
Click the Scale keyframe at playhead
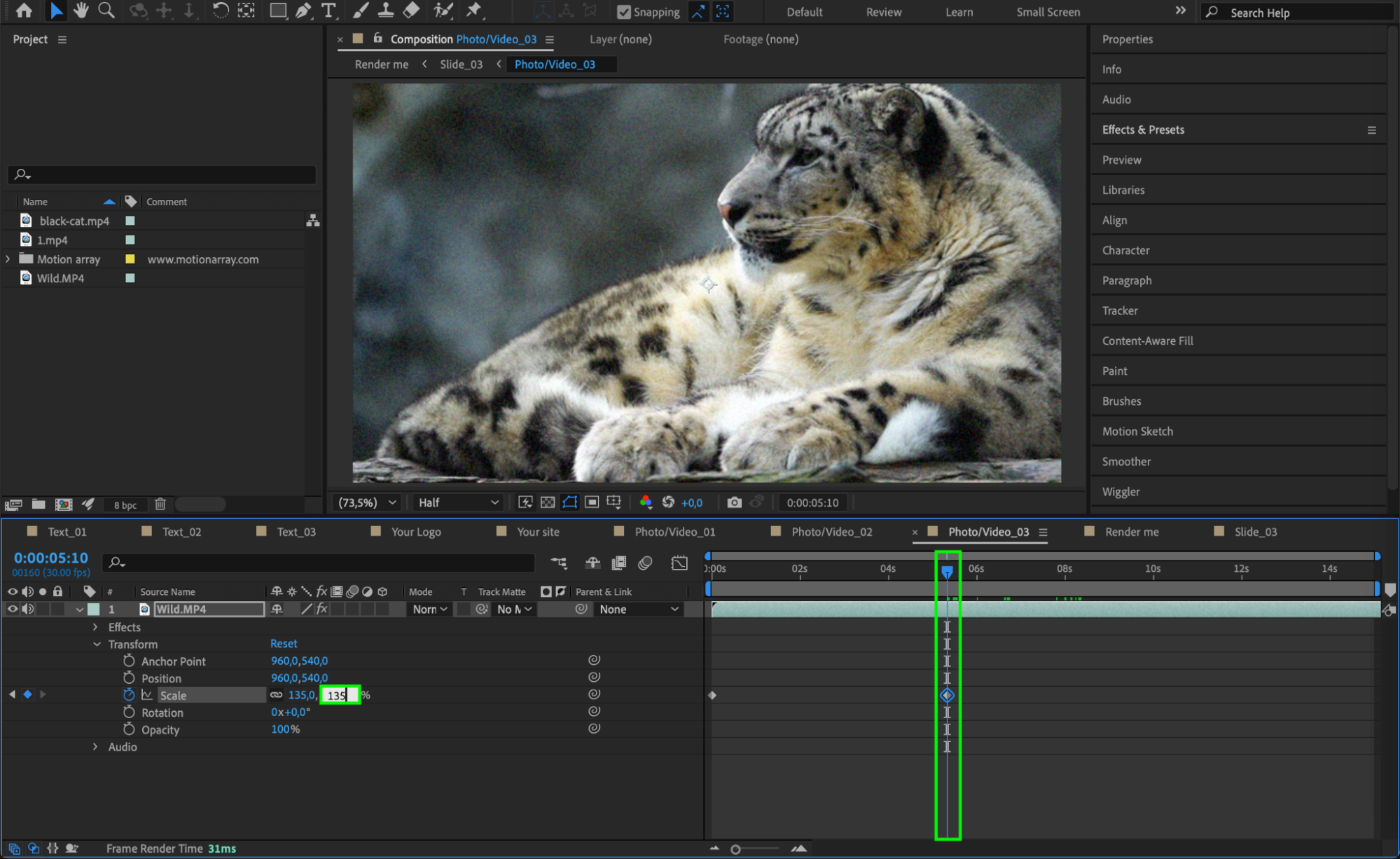(x=947, y=695)
